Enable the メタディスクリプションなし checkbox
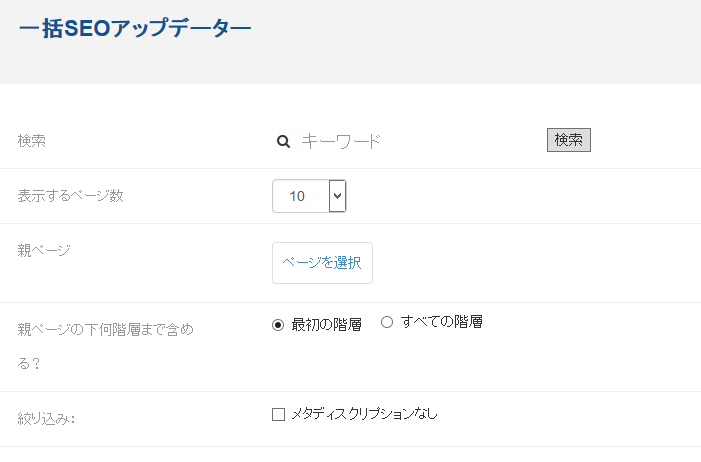701x462 pixels. pyautogui.click(x=278, y=415)
